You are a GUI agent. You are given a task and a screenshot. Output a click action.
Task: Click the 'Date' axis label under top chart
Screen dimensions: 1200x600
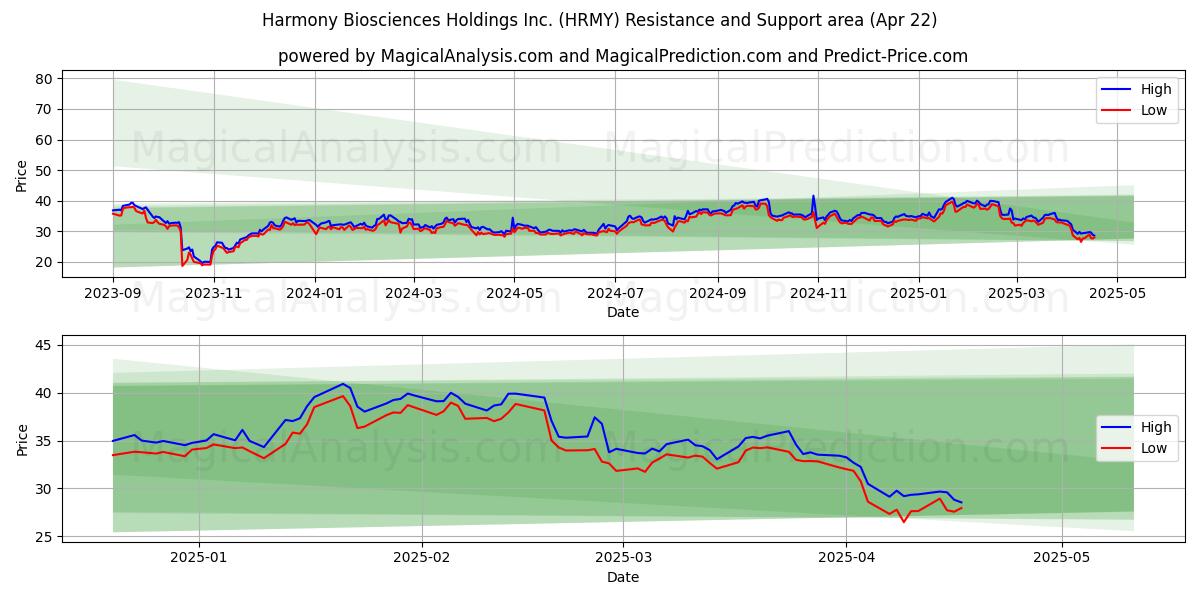(622, 313)
